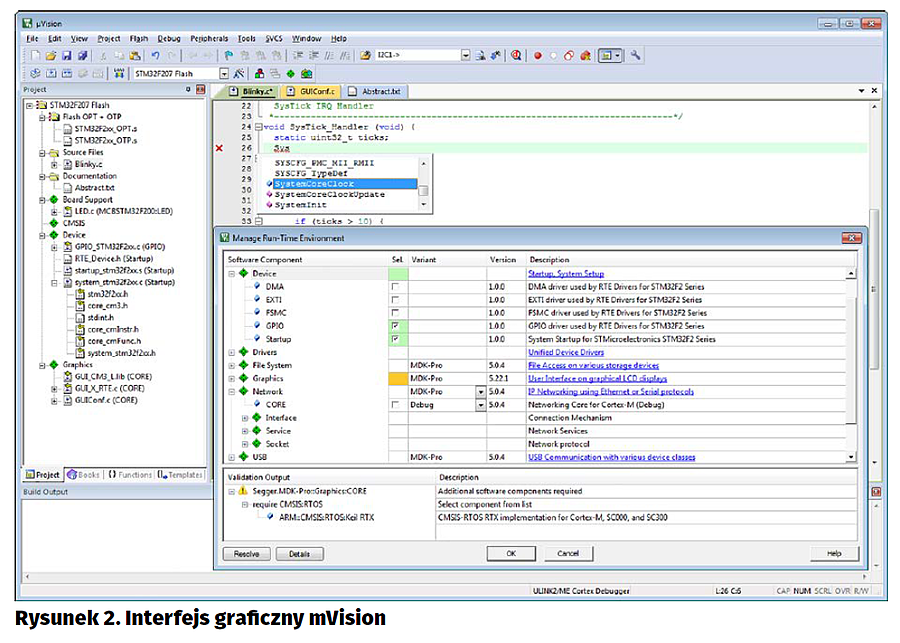Open the Unified Device Drivers link
Image resolution: width=900 pixels, height=643 pixels.
point(565,352)
